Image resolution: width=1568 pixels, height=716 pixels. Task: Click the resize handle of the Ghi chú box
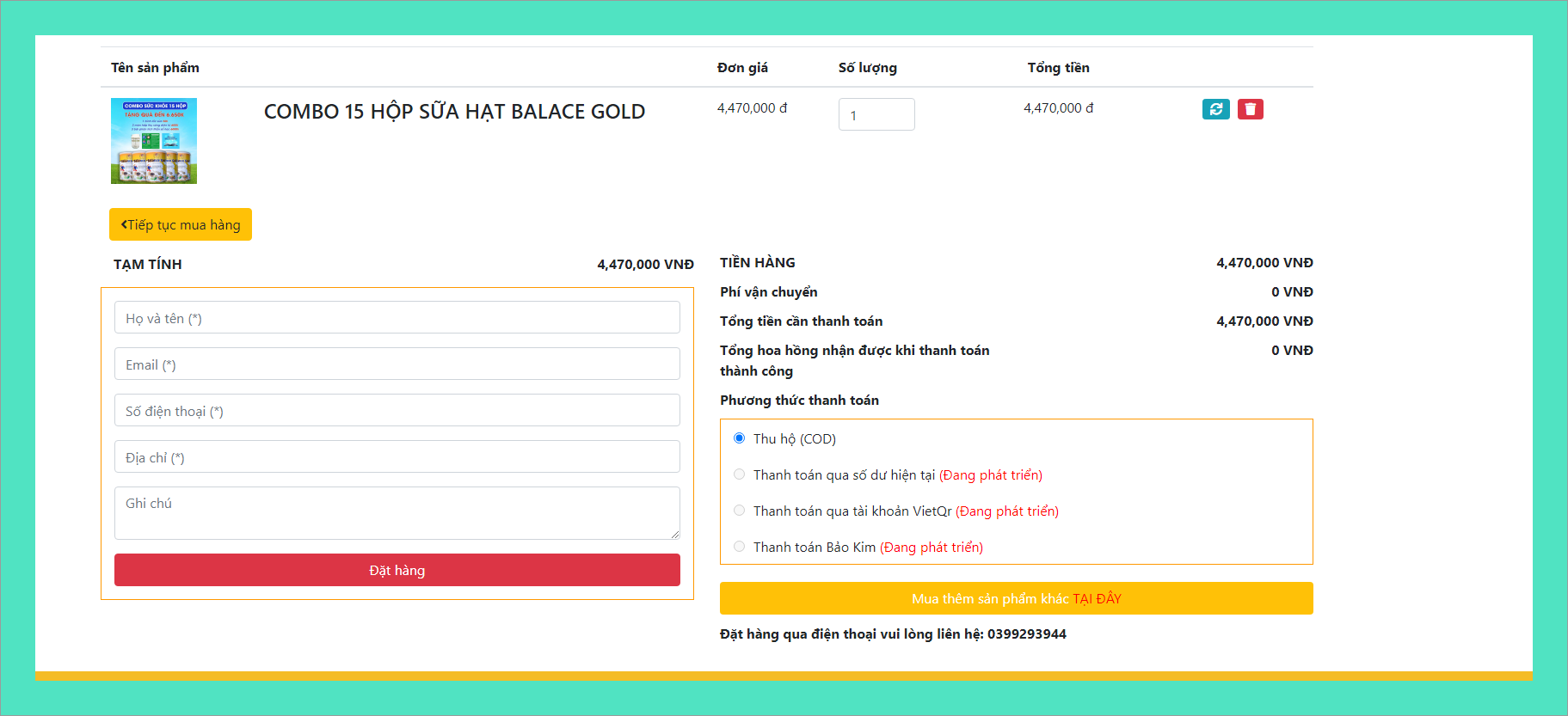[x=675, y=535]
